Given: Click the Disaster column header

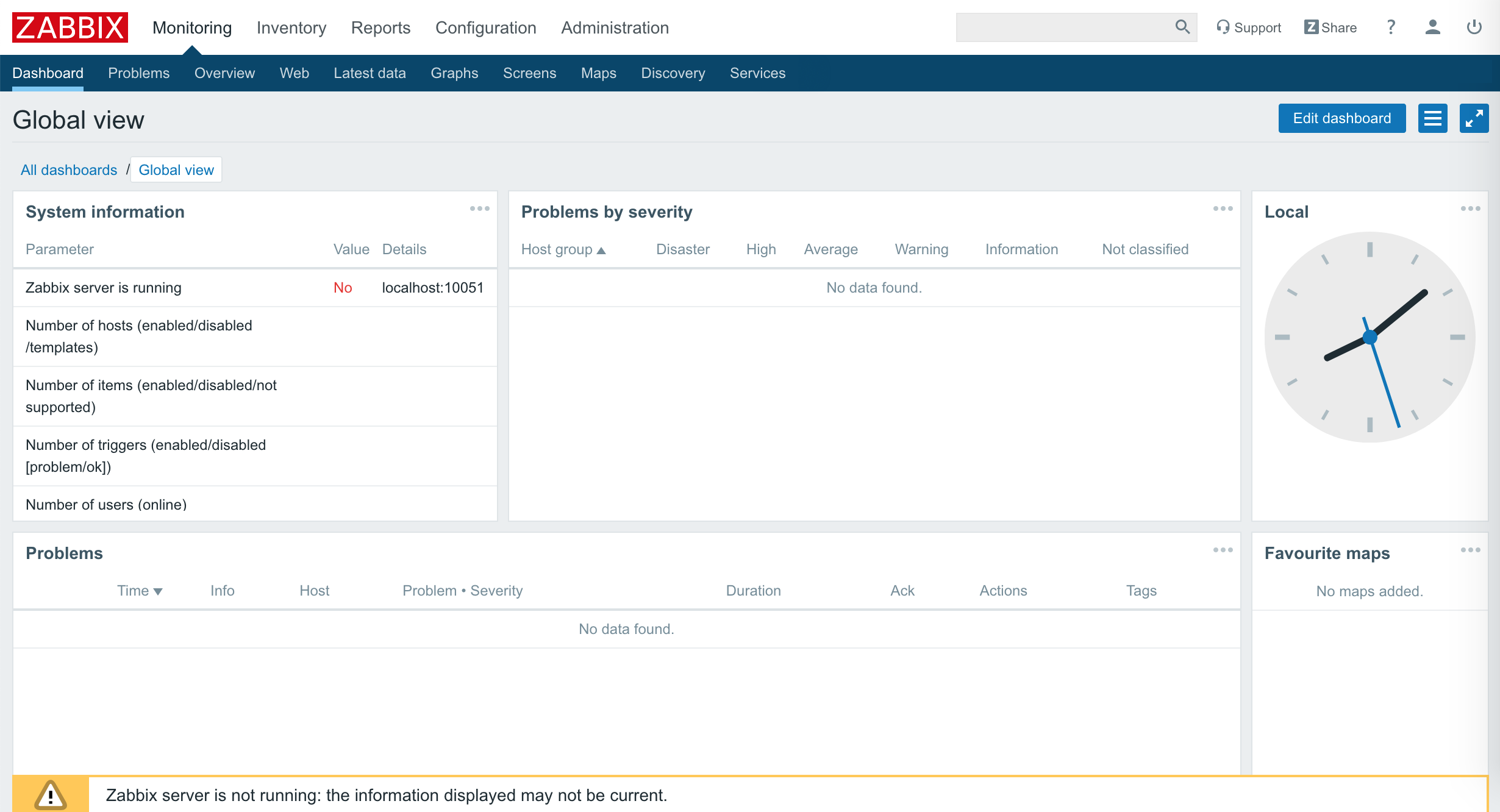Looking at the screenshot, I should [683, 249].
